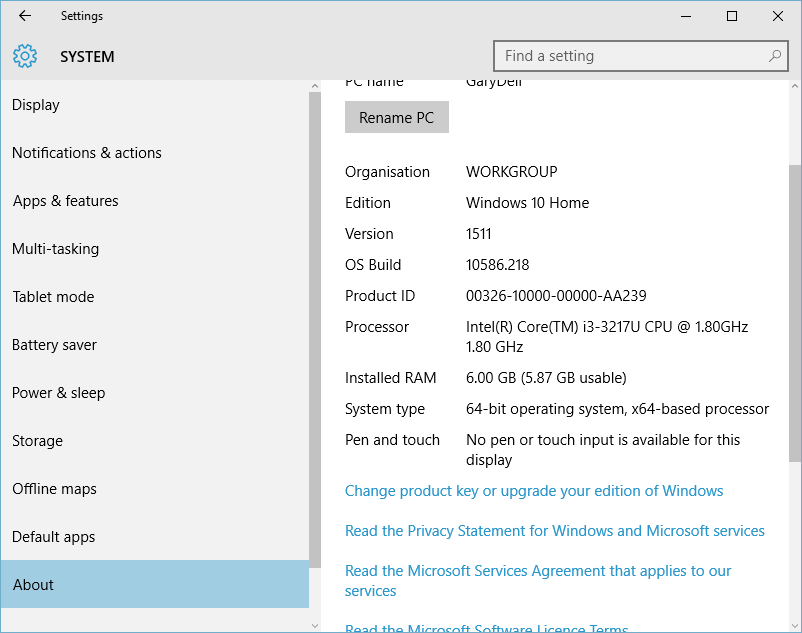Image resolution: width=802 pixels, height=633 pixels.
Task: Select Power & sleep
Action: pyautogui.click(x=59, y=393)
